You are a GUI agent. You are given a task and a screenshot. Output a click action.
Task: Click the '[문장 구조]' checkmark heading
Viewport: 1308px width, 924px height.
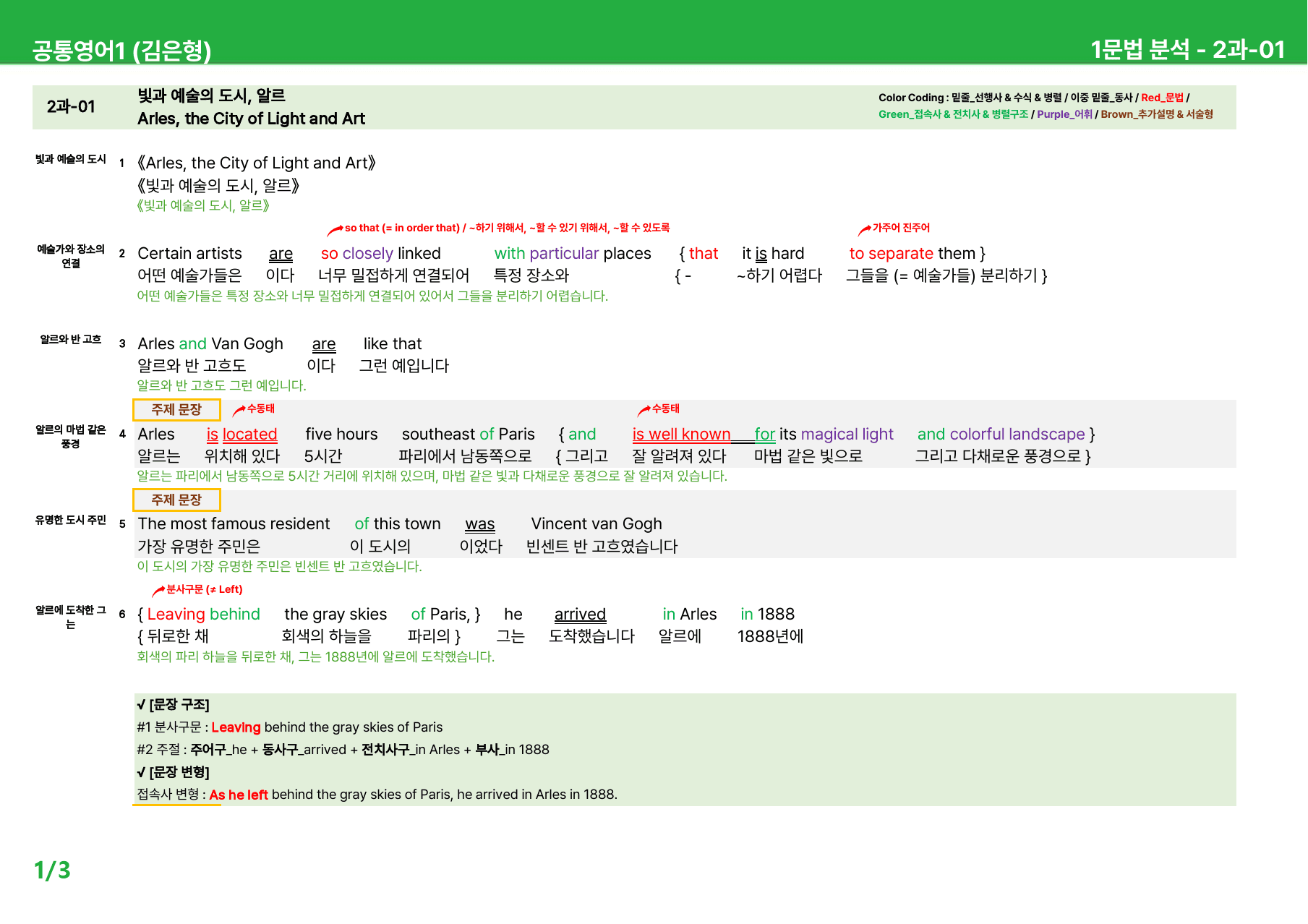(x=173, y=705)
